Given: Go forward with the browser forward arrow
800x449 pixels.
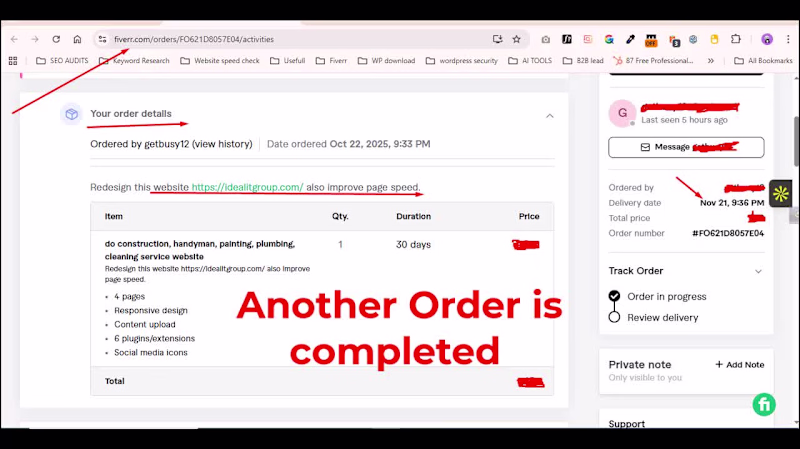Looking at the screenshot, I should click(x=35, y=39).
